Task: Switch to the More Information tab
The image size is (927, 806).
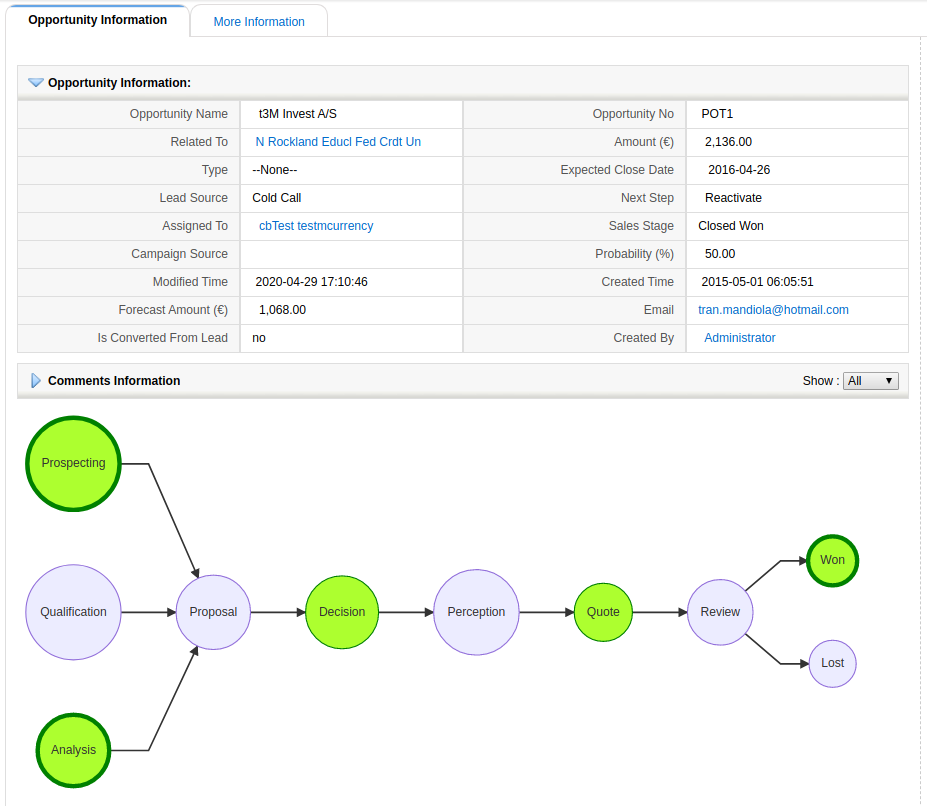Action: (259, 22)
